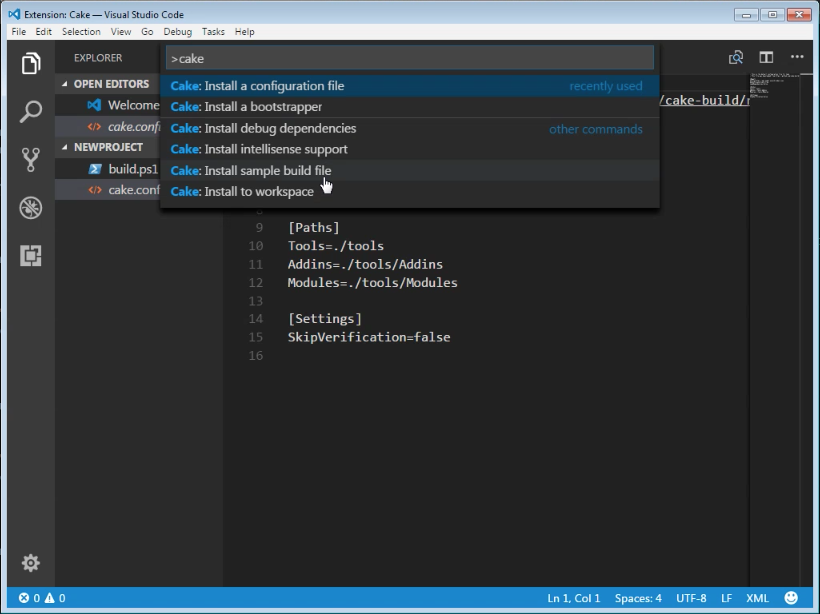Run Cake: Install a configuration file

pyautogui.click(x=409, y=86)
